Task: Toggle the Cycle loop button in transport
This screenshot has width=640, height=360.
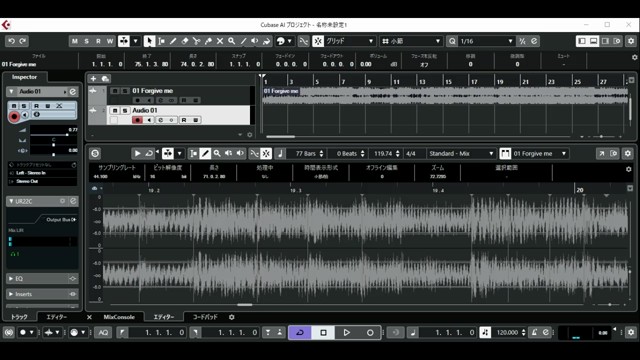Action: coord(300,332)
